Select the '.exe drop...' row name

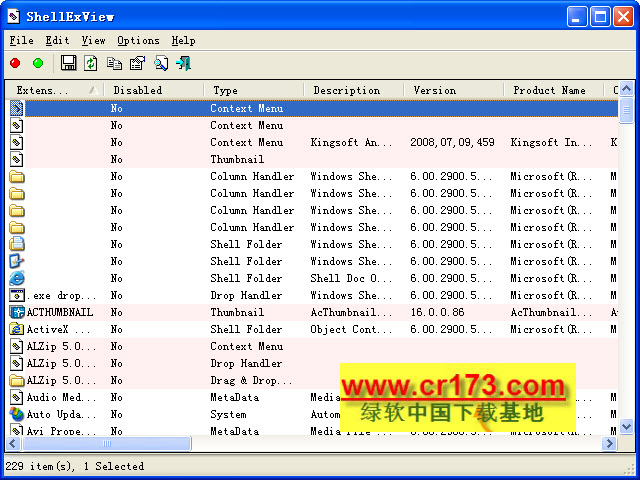(x=62, y=295)
